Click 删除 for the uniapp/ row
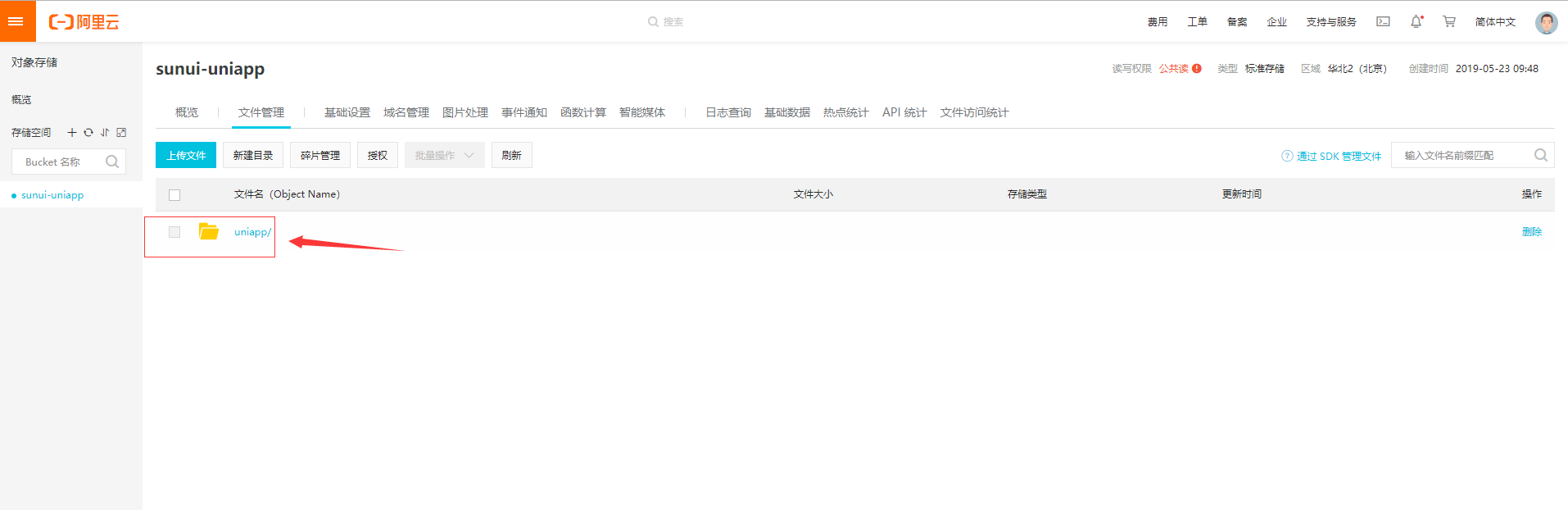Viewport: 1568px width, 510px height. pyautogui.click(x=1532, y=232)
